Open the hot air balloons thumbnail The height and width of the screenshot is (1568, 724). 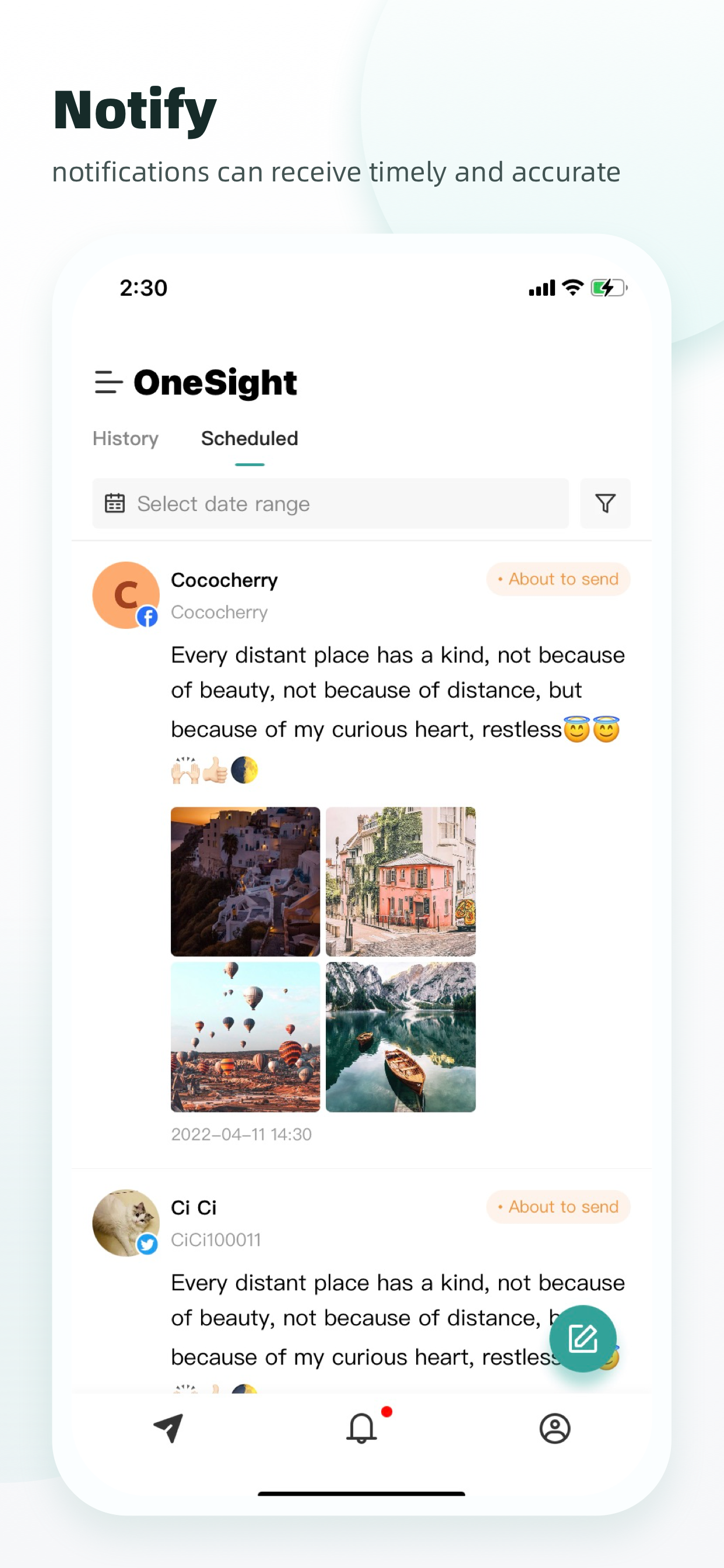(x=245, y=1037)
